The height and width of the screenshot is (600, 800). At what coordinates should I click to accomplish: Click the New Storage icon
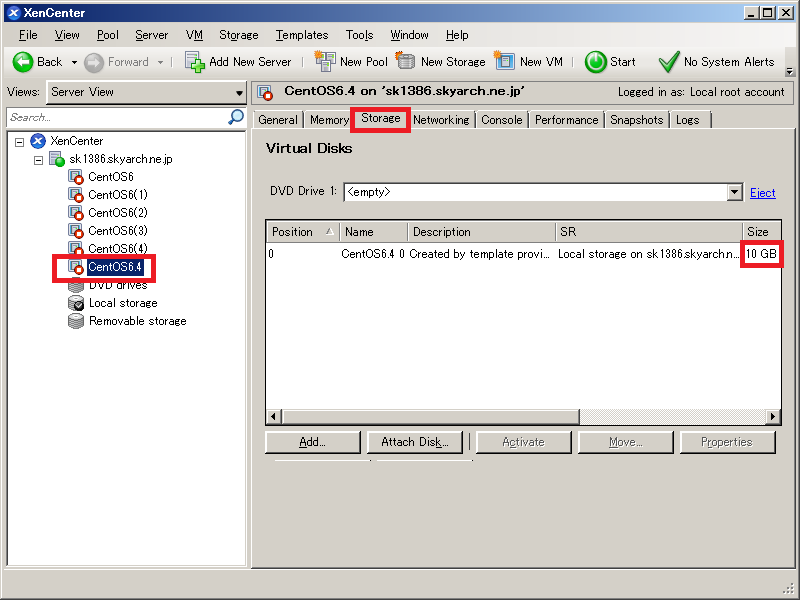tap(405, 61)
